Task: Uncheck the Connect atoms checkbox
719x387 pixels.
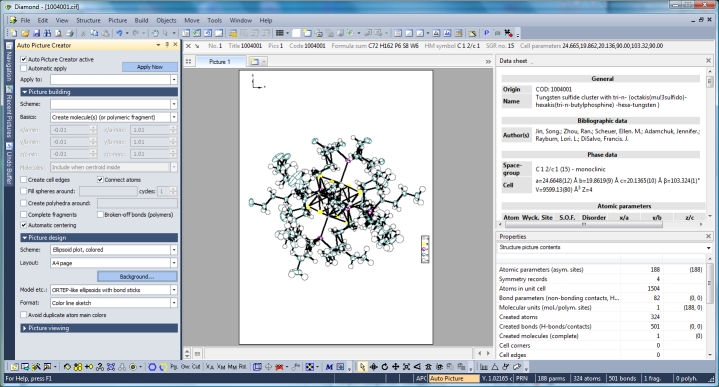Action: coord(100,180)
